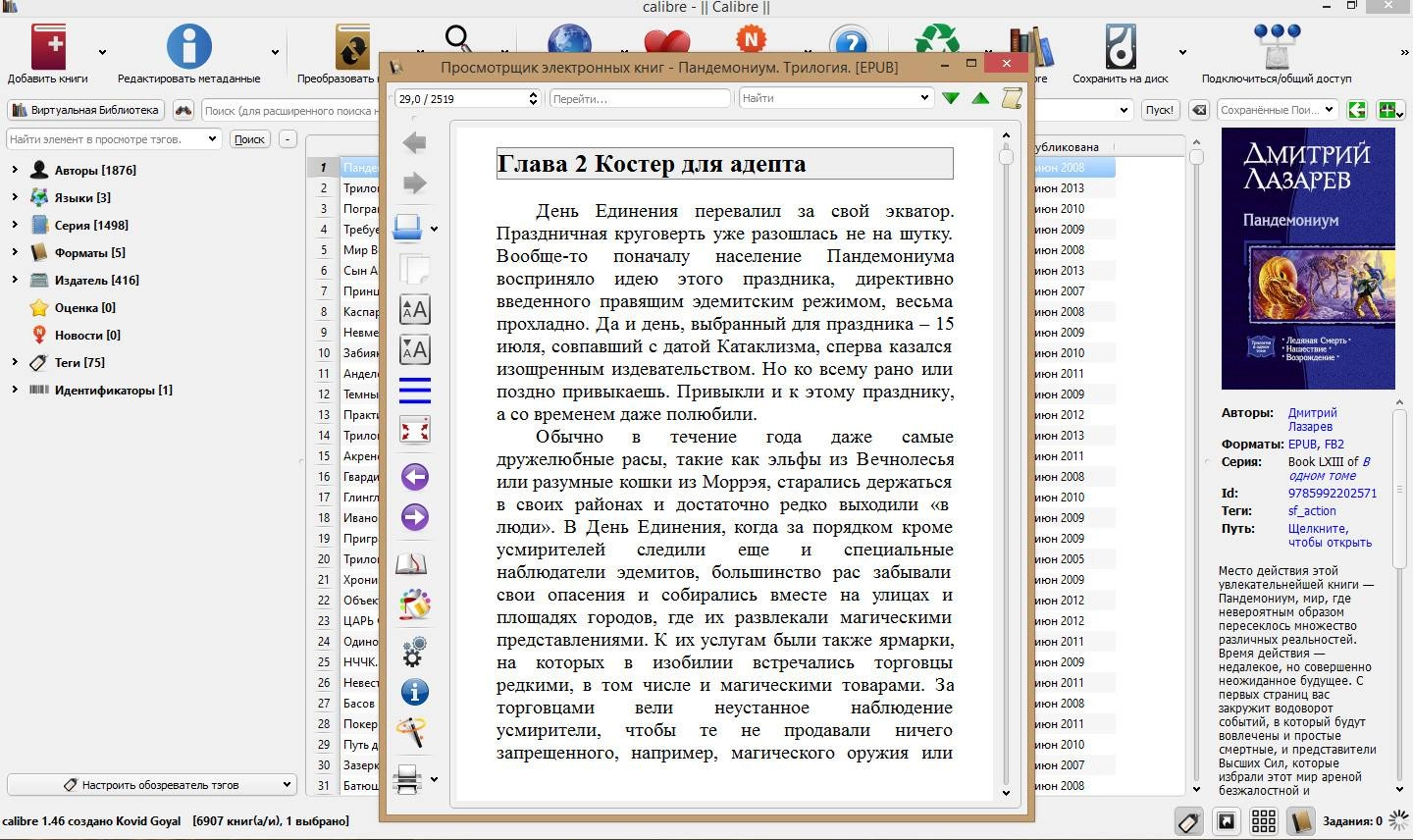Click the Поиск button in tag browser

(x=249, y=139)
